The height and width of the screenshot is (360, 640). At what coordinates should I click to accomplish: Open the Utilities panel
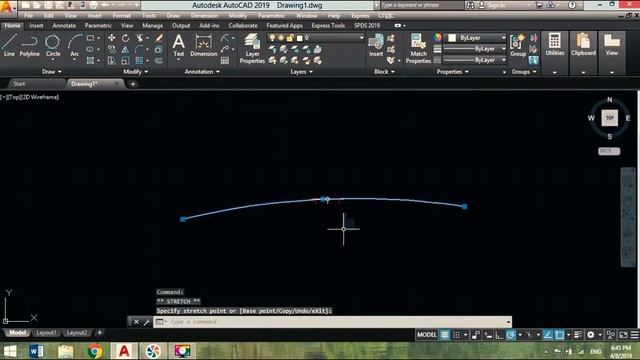[x=555, y=45]
